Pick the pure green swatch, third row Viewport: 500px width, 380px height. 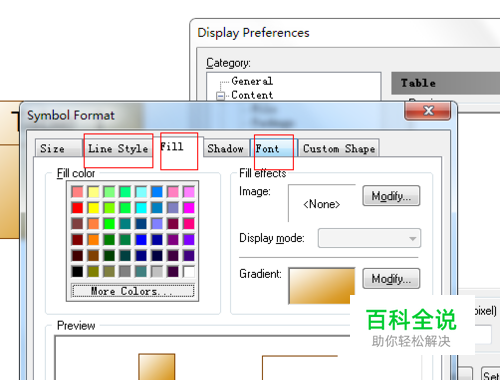109,223
